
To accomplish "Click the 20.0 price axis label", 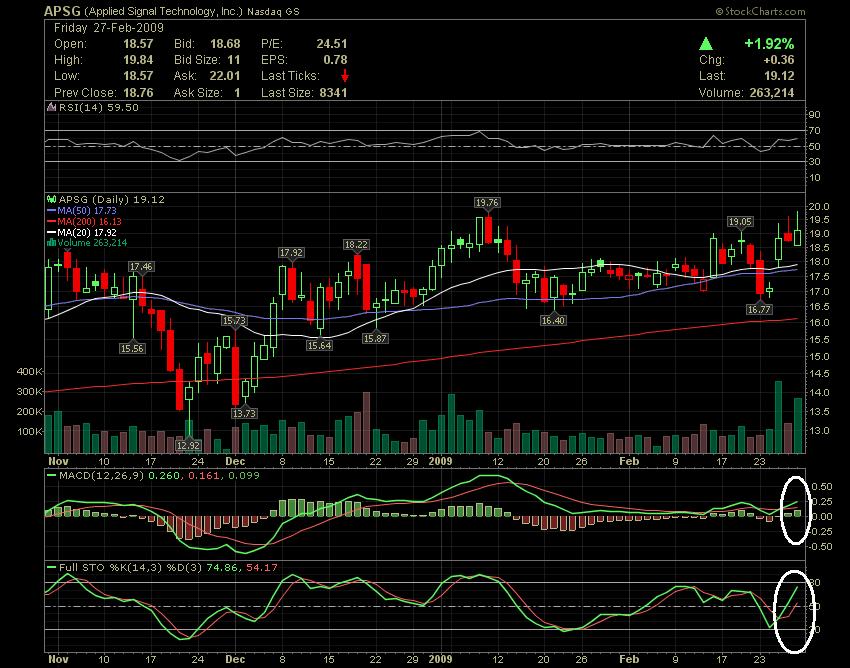I will click(819, 207).
